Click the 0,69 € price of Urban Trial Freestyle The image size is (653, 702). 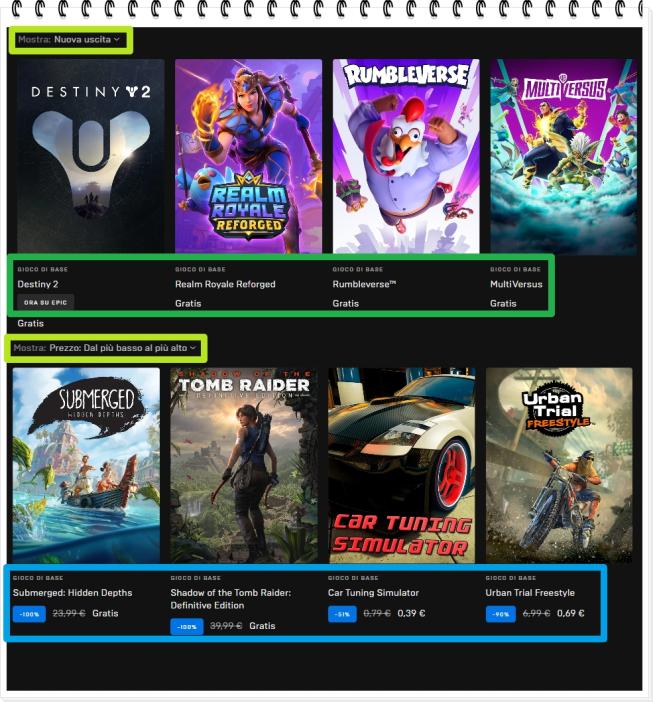tap(571, 613)
